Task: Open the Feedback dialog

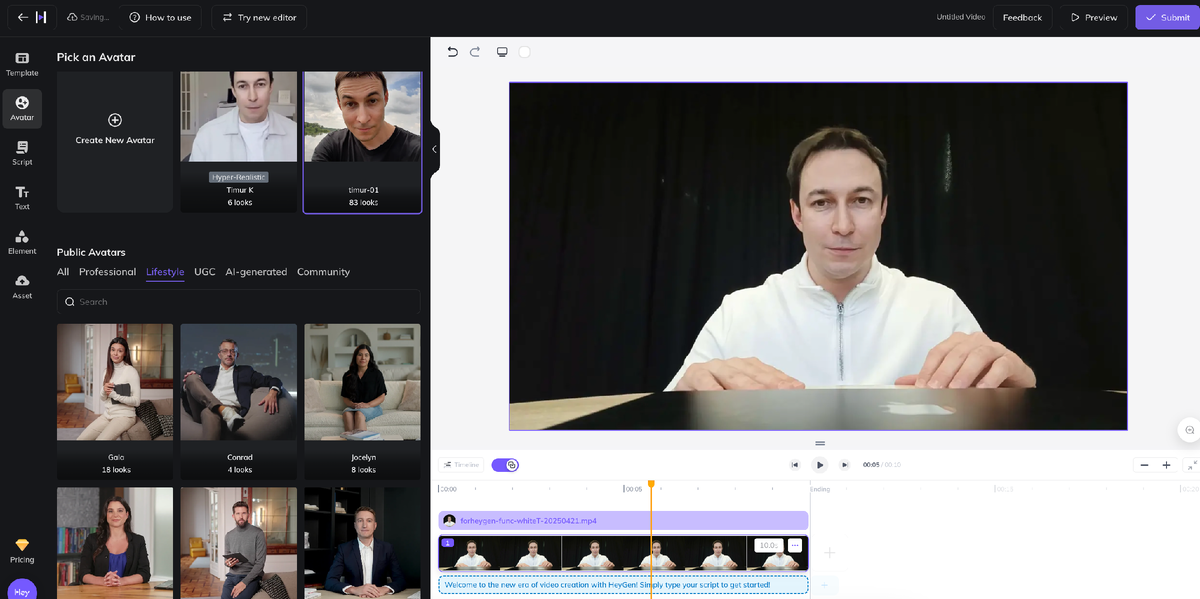Action: point(1022,17)
